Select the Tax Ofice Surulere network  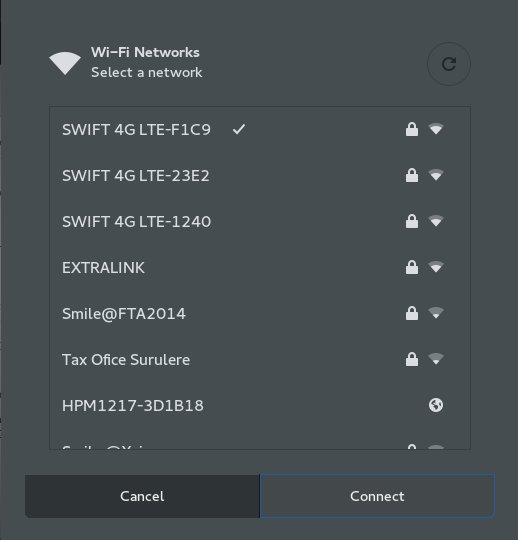click(x=260, y=360)
